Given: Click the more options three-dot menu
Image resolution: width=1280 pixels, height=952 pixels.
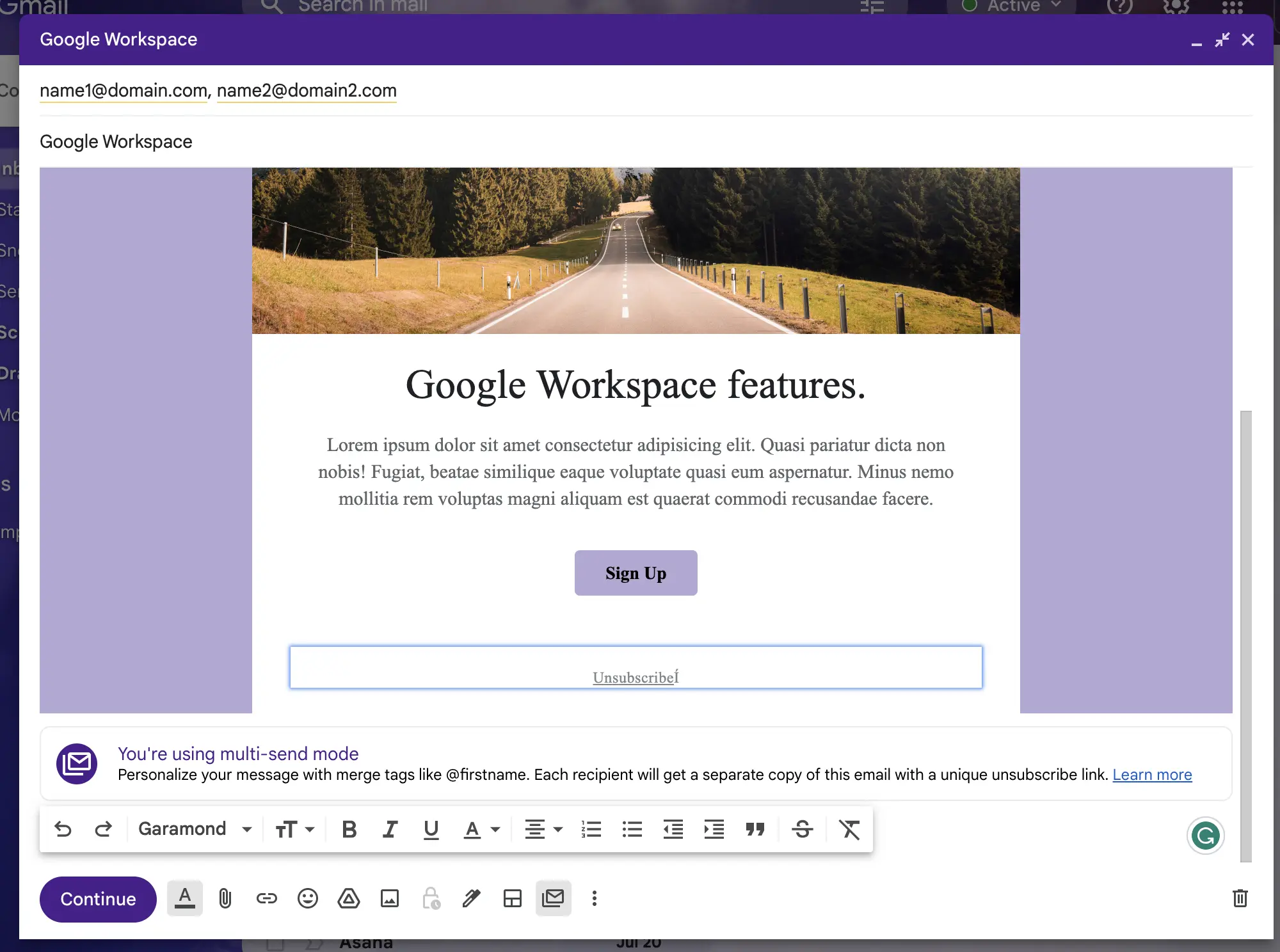Looking at the screenshot, I should click(594, 898).
